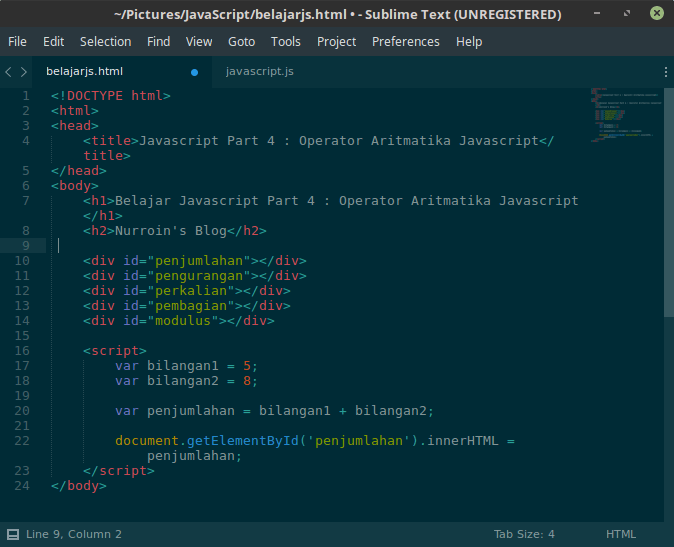Image resolution: width=674 pixels, height=547 pixels.
Task: Open the View menu
Action: tap(199, 42)
